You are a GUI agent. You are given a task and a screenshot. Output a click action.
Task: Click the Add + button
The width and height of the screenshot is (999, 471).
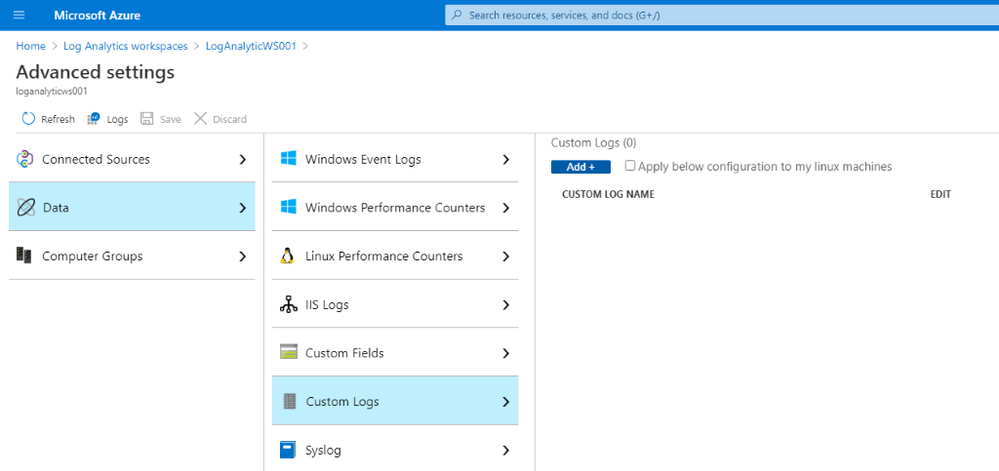pos(580,167)
